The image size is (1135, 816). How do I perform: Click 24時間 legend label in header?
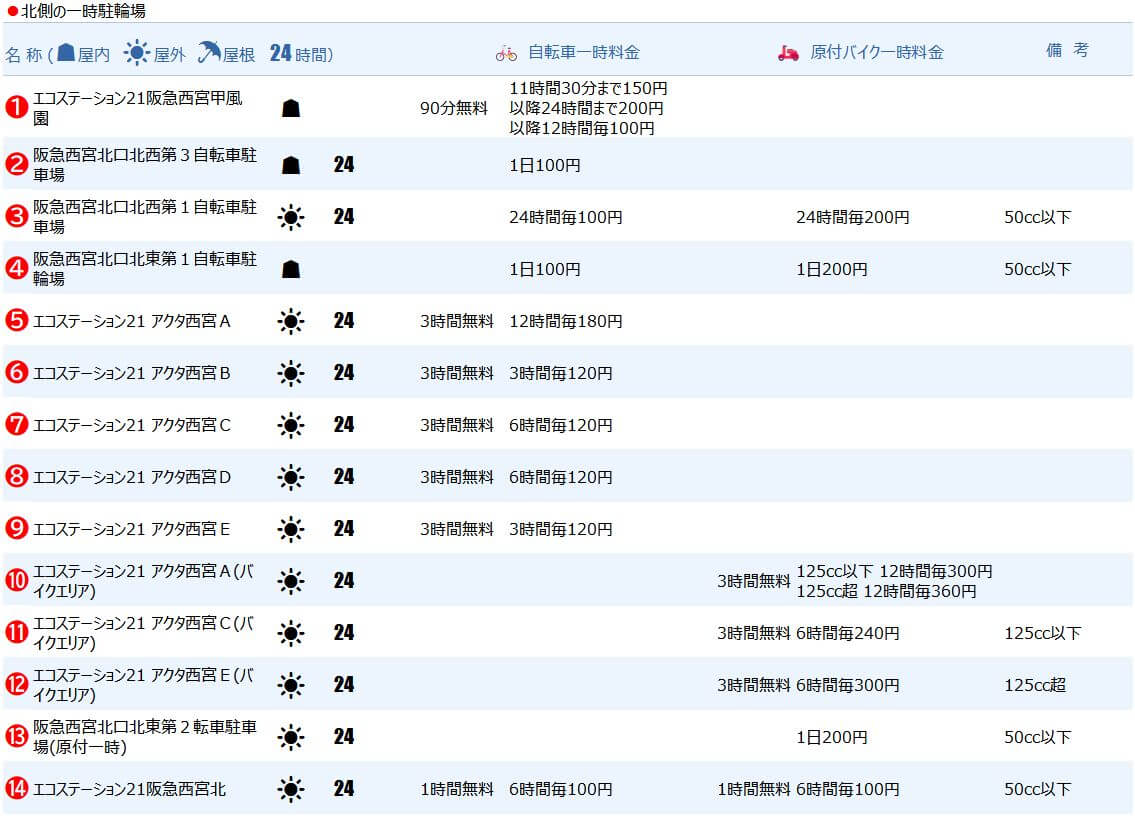(x=300, y=54)
